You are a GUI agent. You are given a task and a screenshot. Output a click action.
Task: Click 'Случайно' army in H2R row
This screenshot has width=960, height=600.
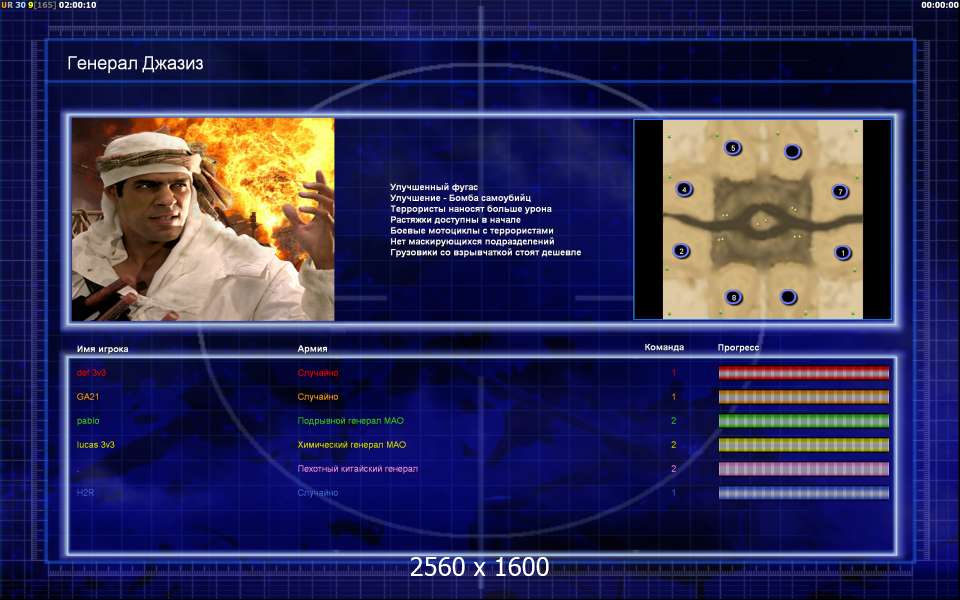point(318,492)
